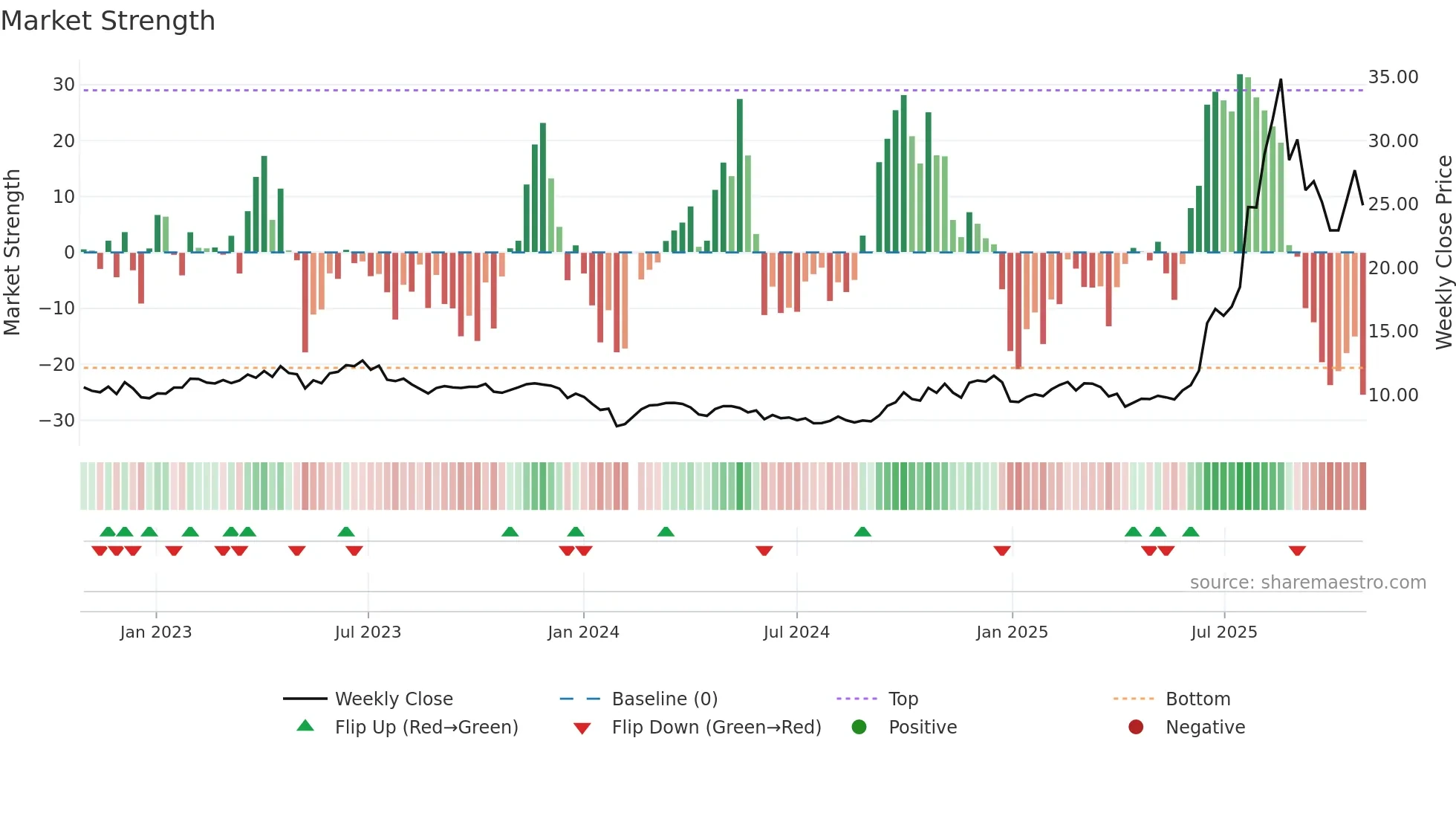Click the 35.00 price axis tick label
The image size is (1456, 819).
1393,77
